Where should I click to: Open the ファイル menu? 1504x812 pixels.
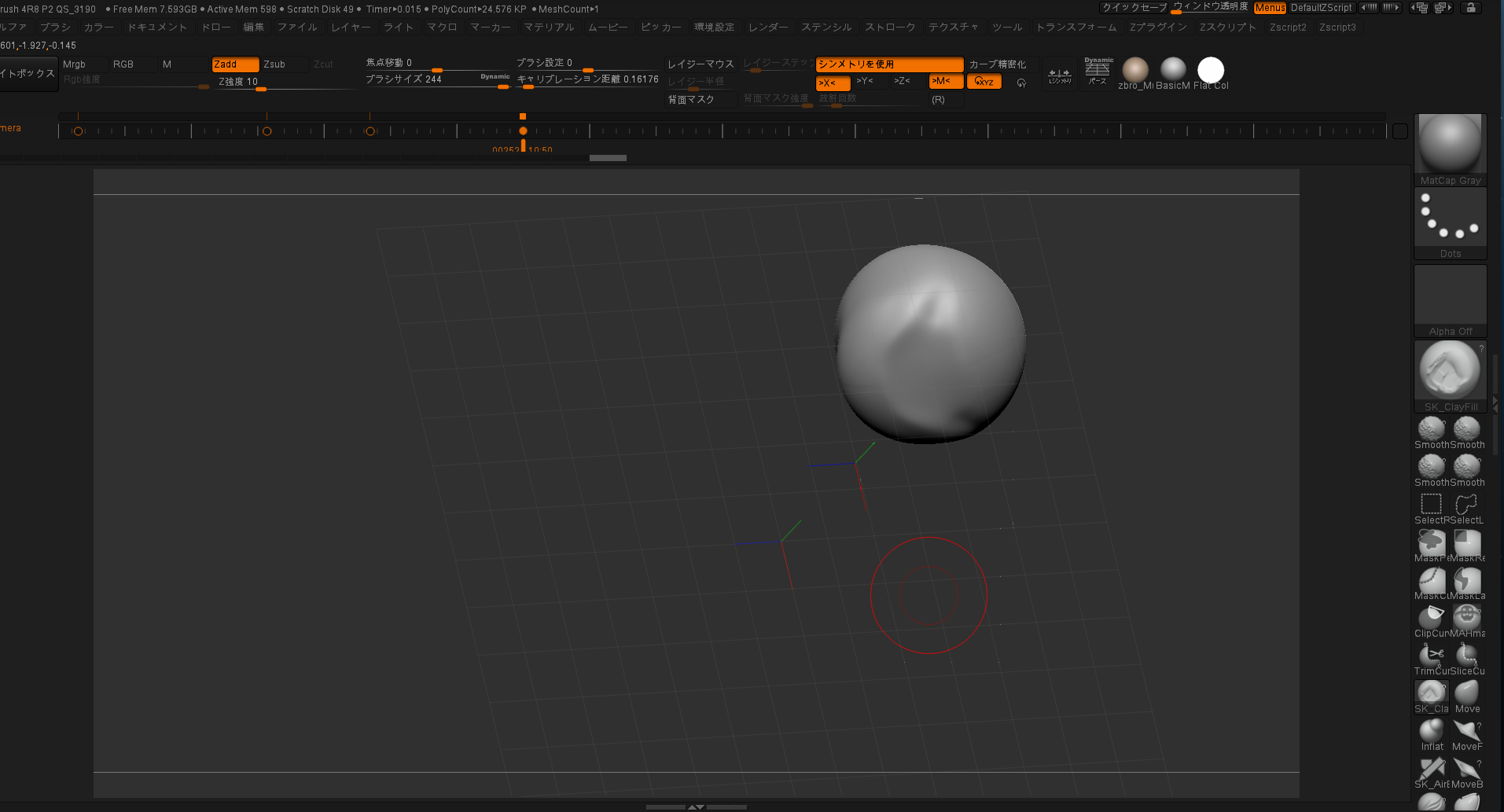click(x=297, y=28)
